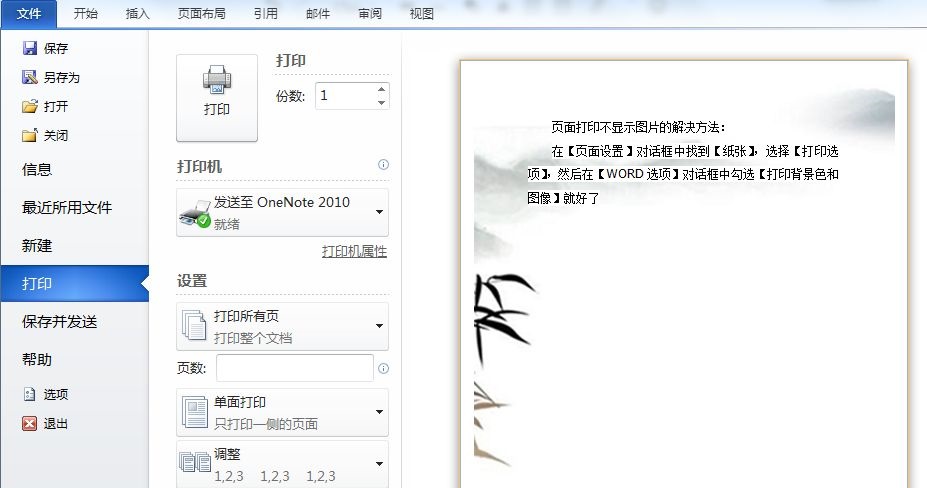Screen dimensions: 927x488
Task: Click the Open (打开) folder icon
Action: pyautogui.click(x=30, y=106)
